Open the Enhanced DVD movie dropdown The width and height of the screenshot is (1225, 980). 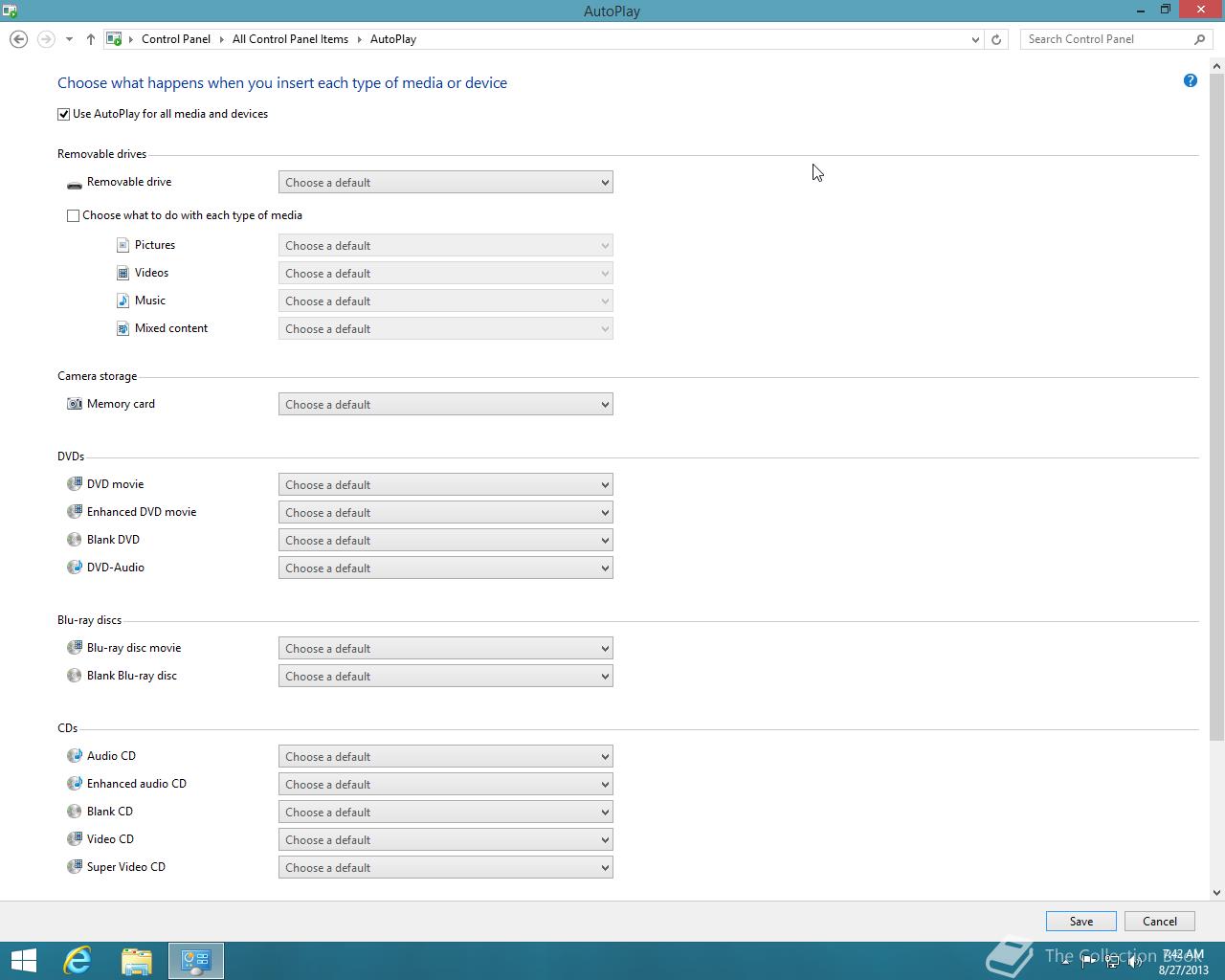446,512
